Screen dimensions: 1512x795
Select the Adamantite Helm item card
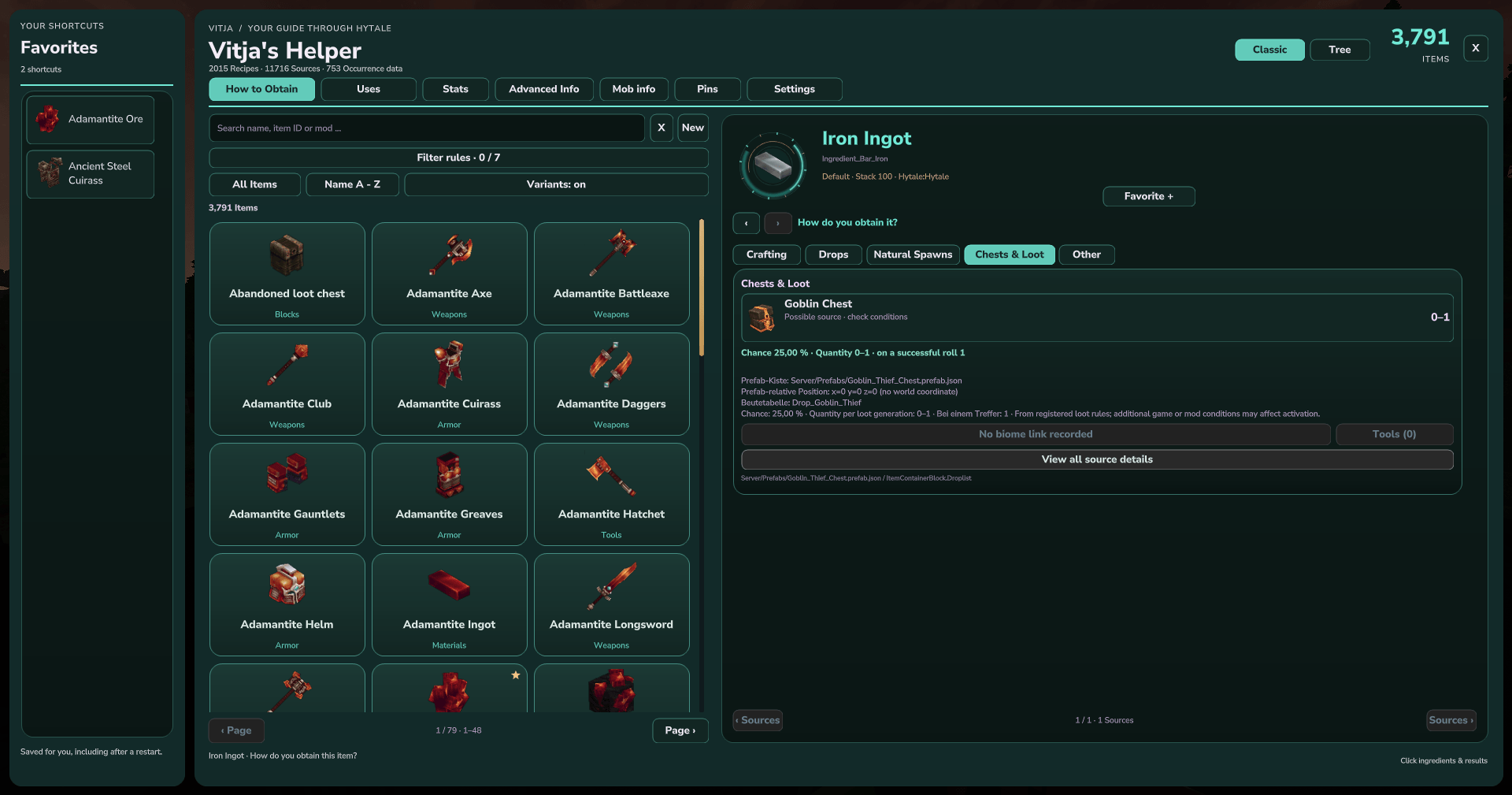(287, 604)
